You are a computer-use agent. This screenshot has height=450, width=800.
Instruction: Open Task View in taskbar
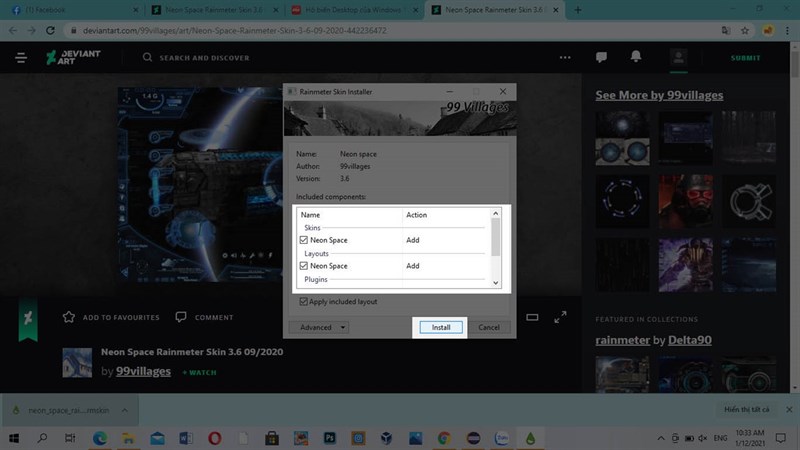pos(70,438)
